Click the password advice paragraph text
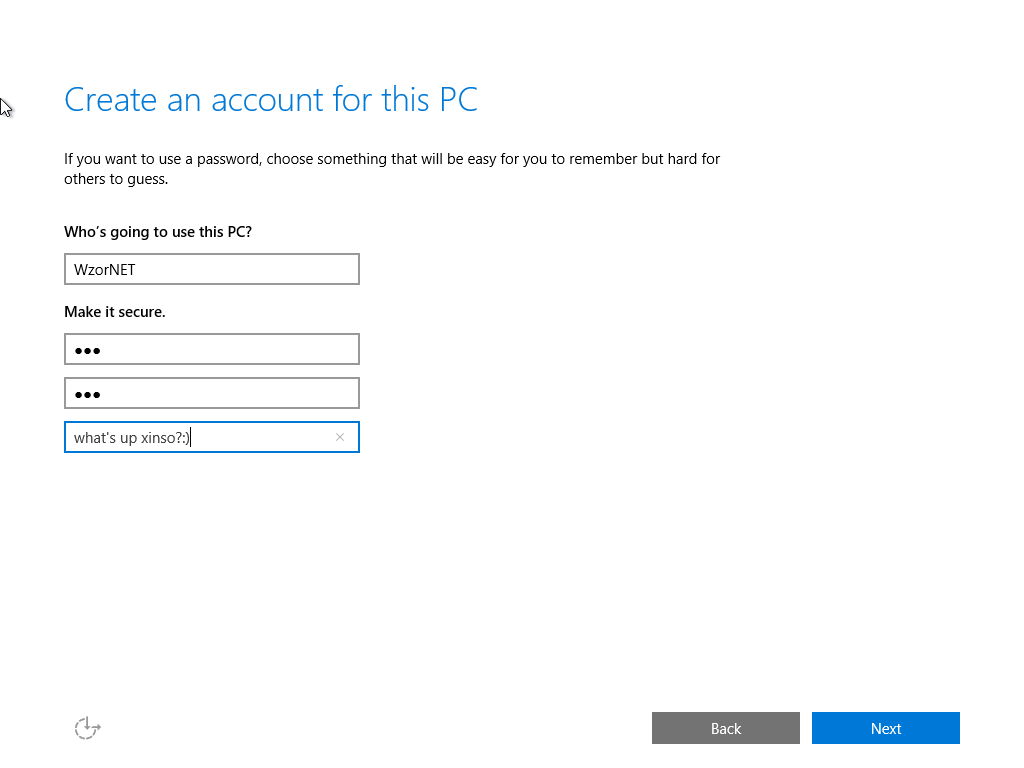The width and height of the screenshot is (1024, 768). [x=392, y=168]
